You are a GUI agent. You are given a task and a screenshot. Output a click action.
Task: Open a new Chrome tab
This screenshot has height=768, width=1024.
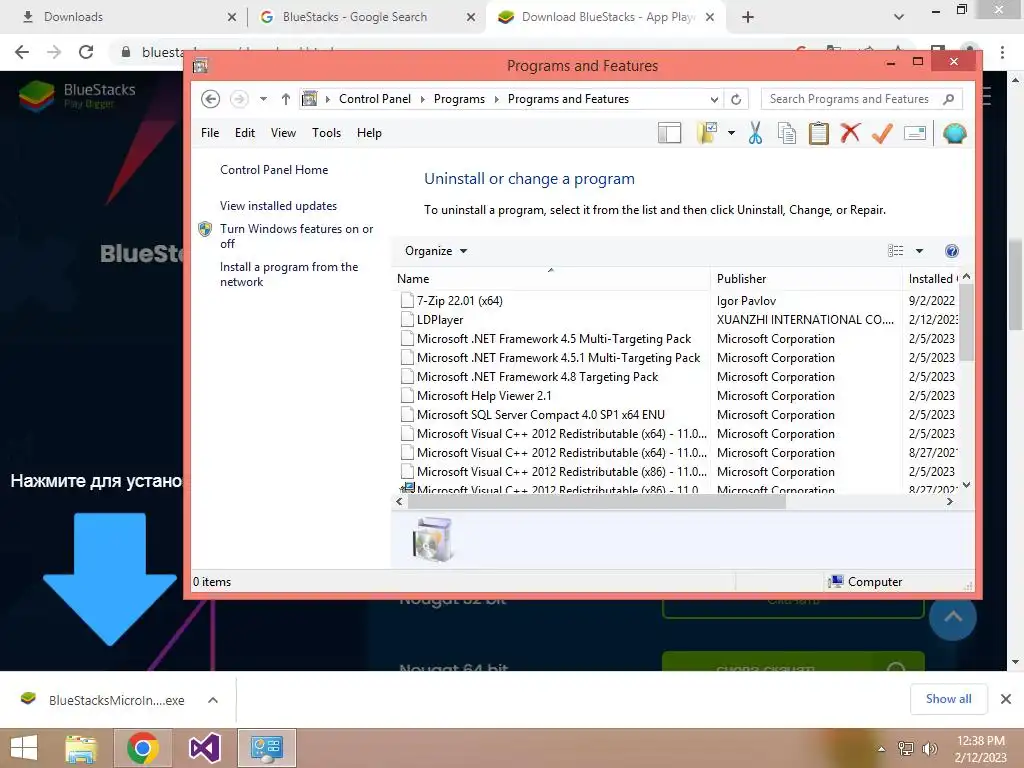748,17
